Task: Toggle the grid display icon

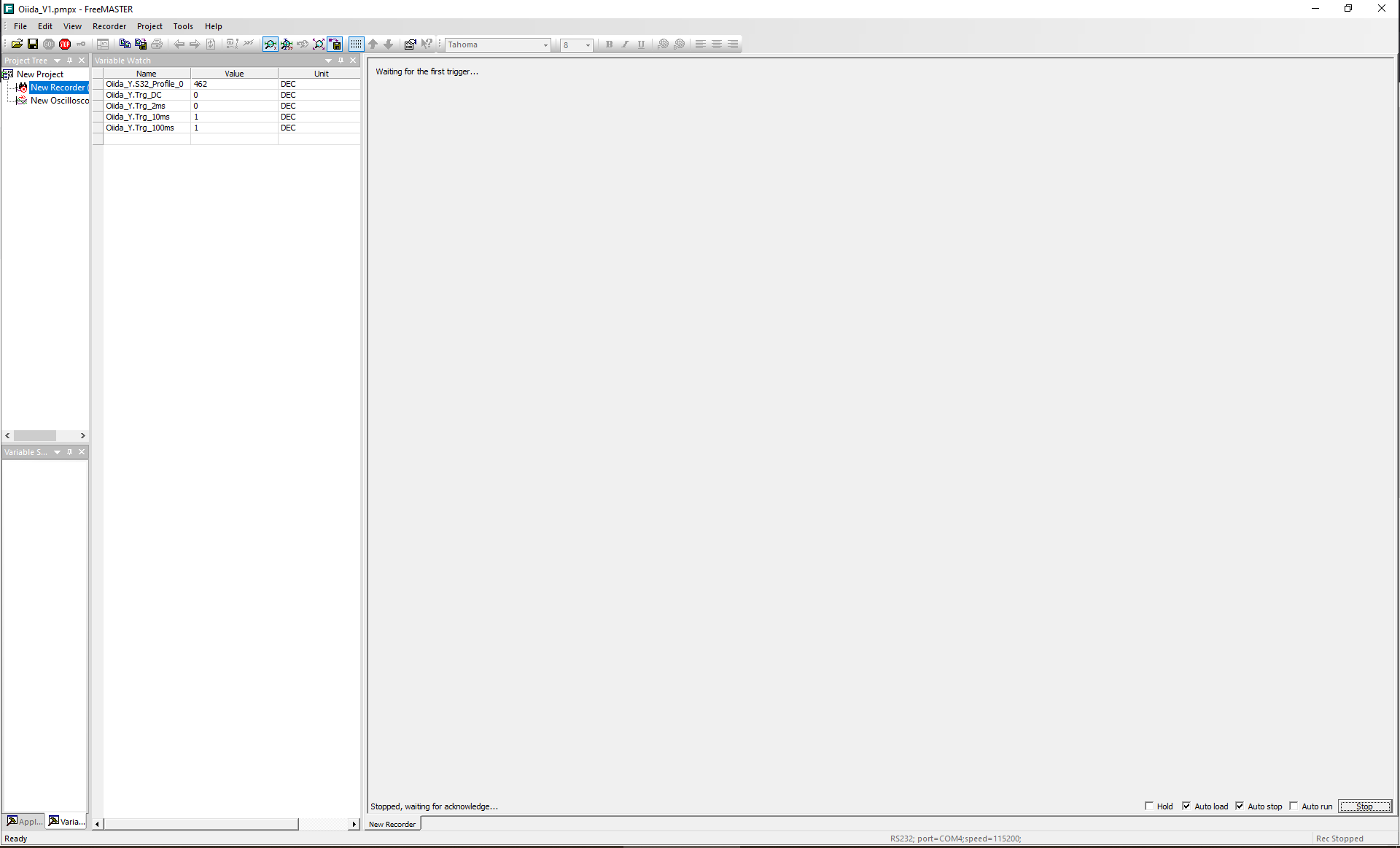Action: tap(357, 44)
